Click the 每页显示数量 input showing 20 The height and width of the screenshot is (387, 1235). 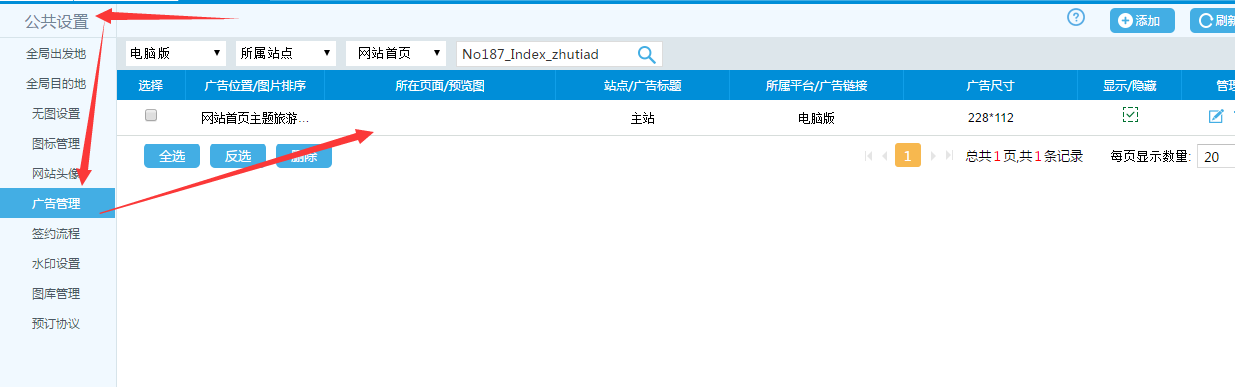tap(1216, 157)
